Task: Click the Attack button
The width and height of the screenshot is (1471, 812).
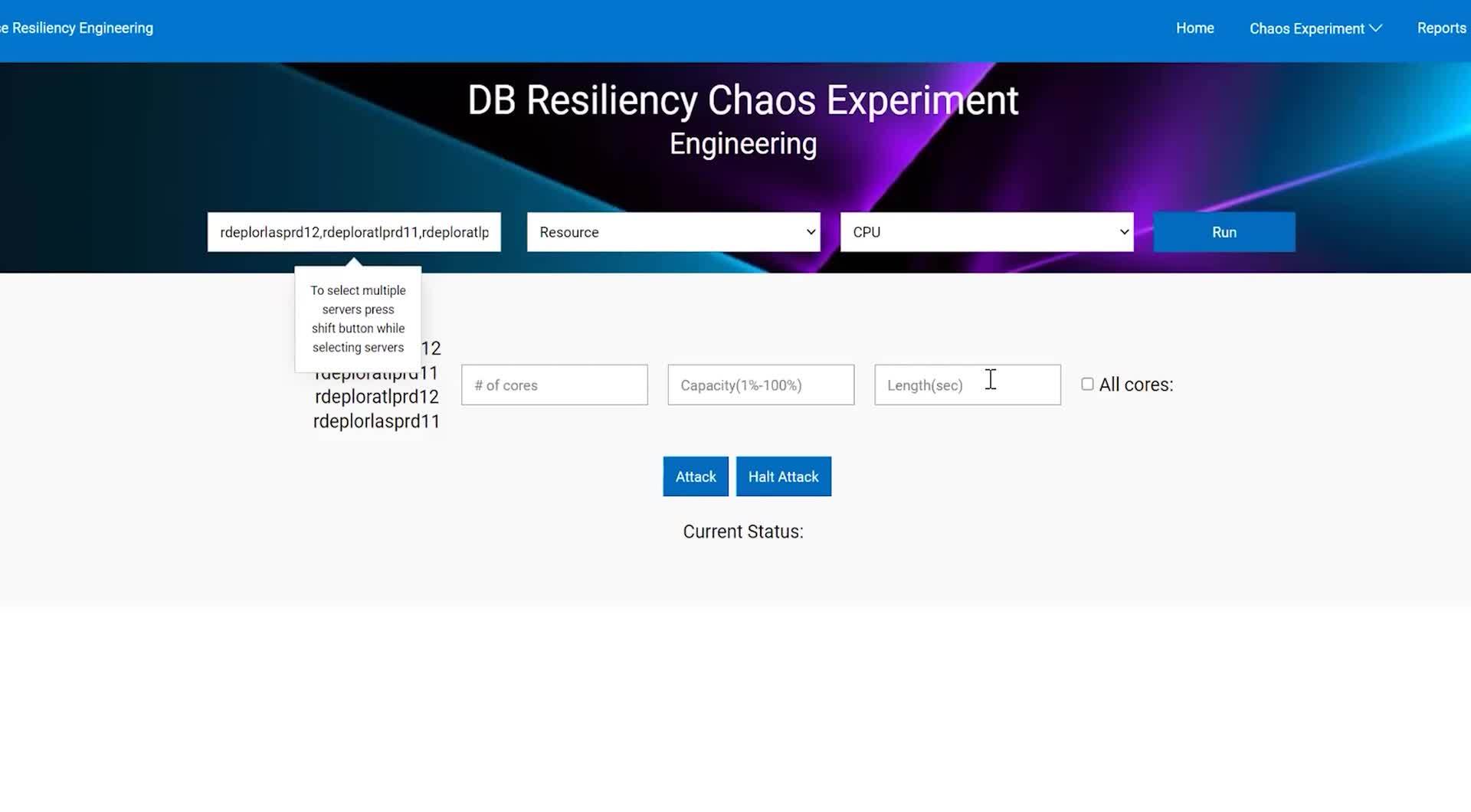Action: [694, 476]
